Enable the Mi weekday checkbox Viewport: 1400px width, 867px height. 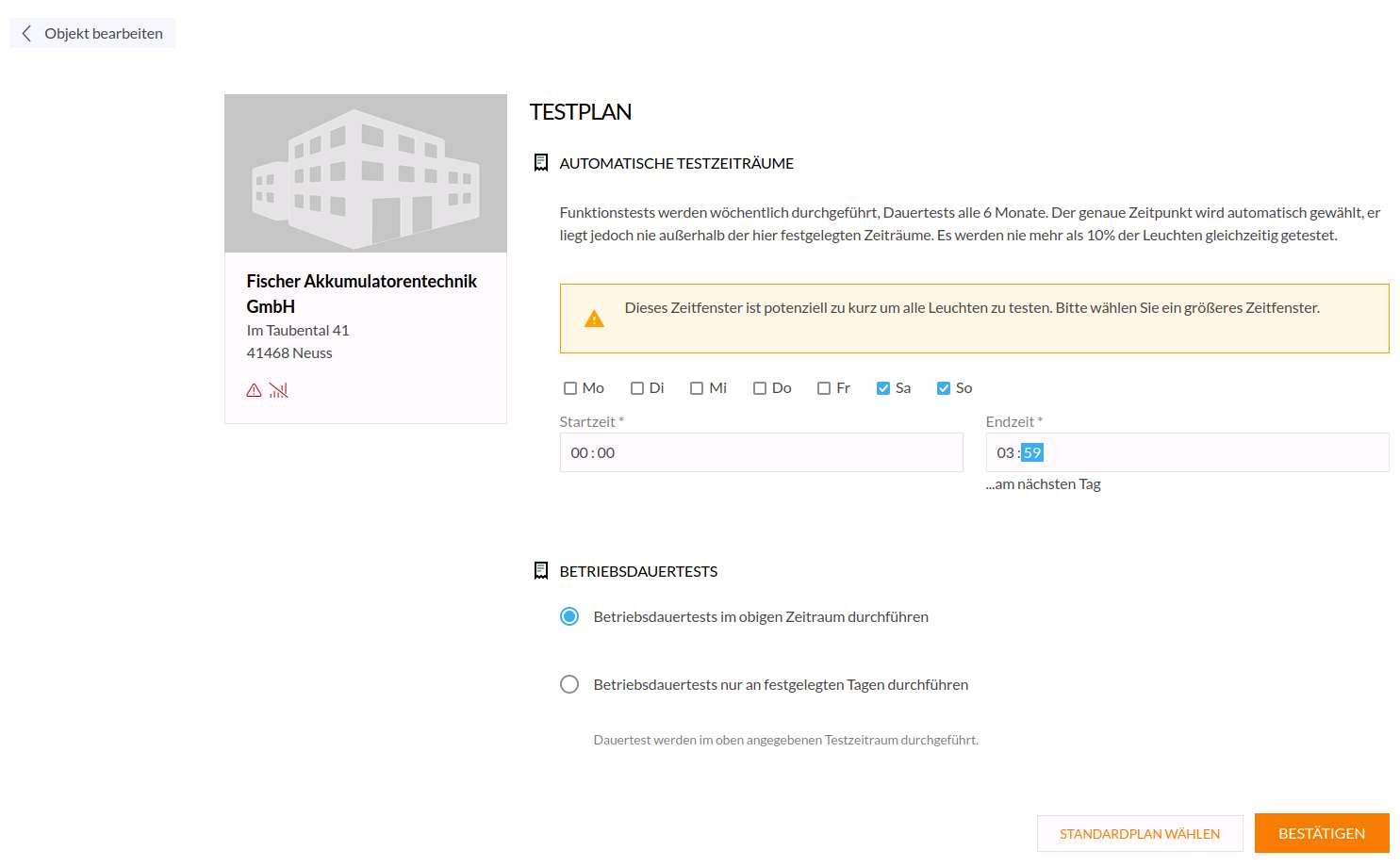click(x=697, y=388)
